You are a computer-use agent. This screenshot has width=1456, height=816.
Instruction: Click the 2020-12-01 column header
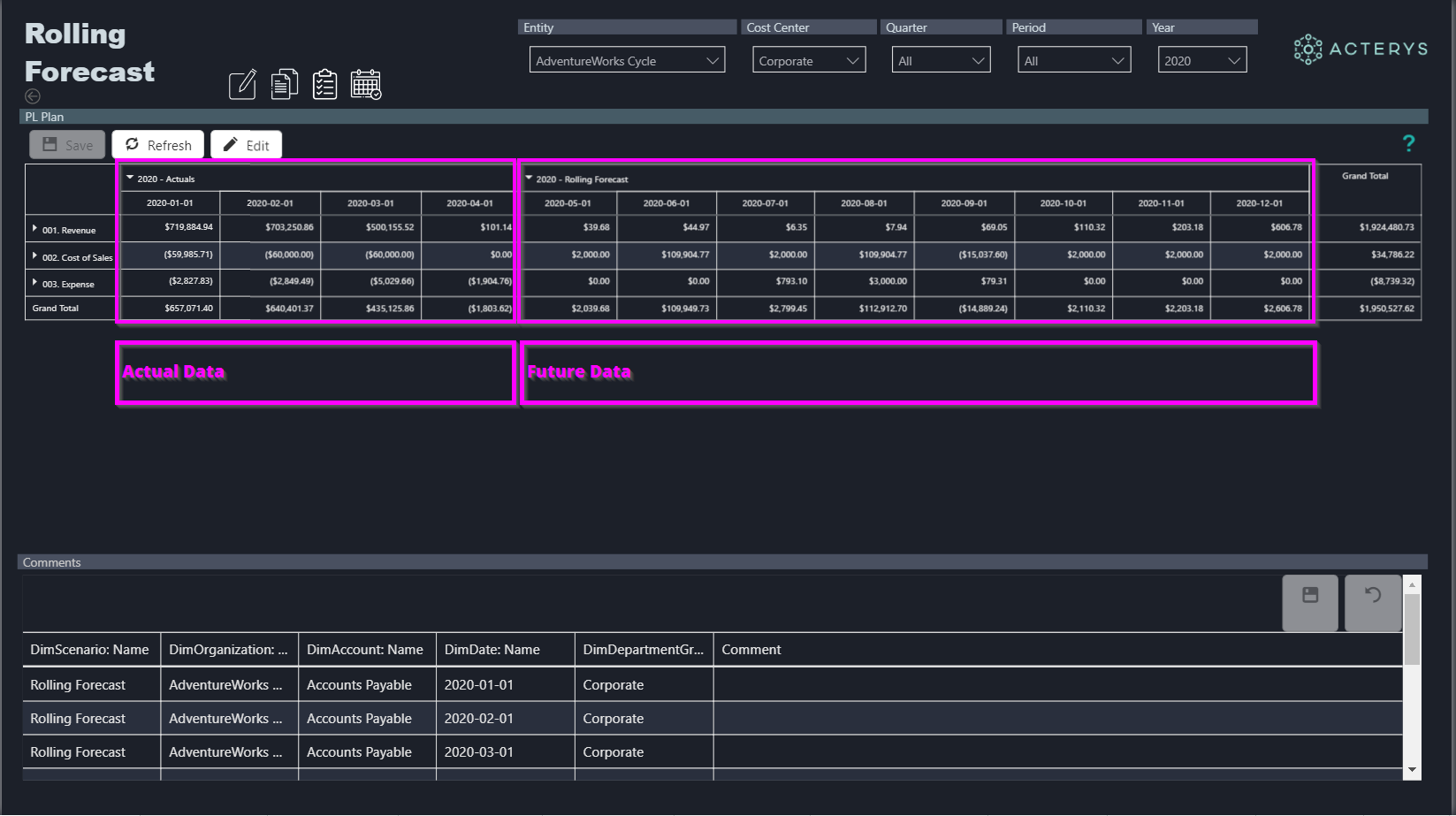click(1260, 203)
